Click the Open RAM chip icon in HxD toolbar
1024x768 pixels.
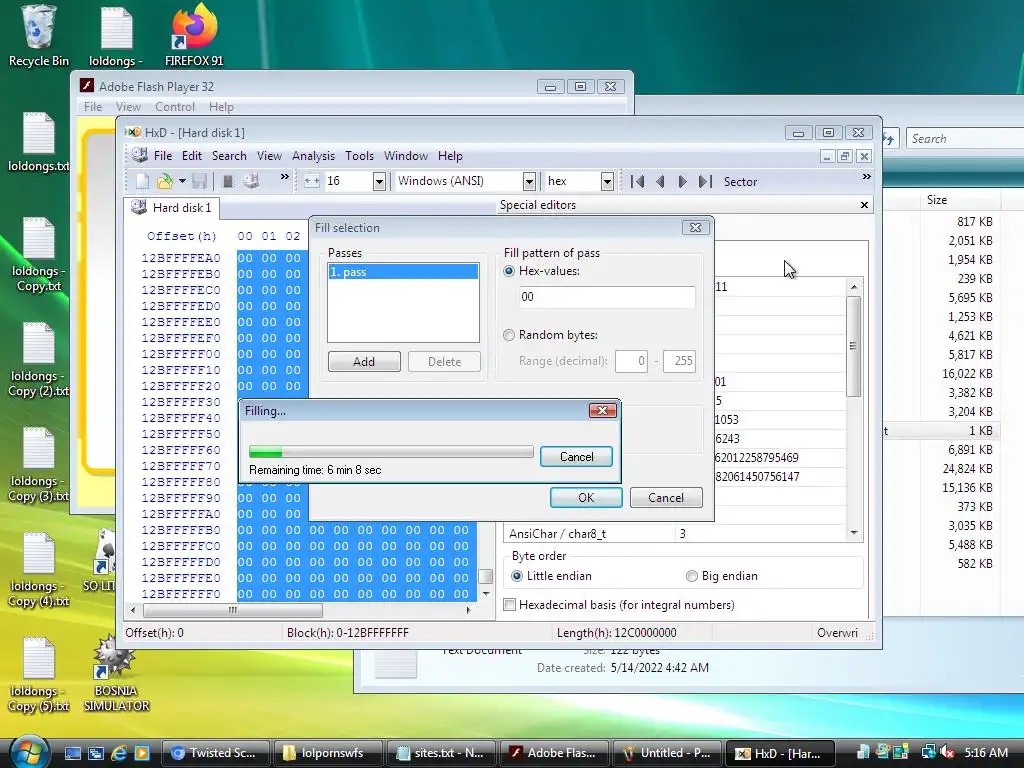click(227, 181)
